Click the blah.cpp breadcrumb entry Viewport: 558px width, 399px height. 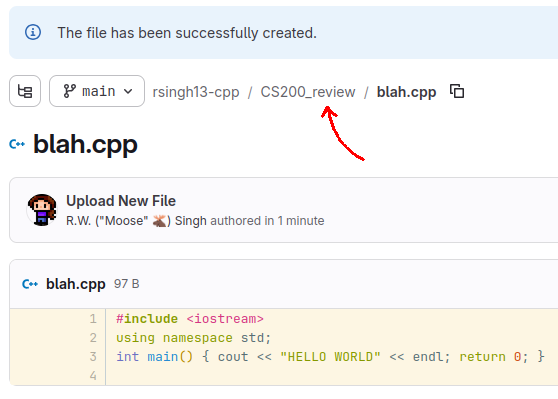pos(406,92)
